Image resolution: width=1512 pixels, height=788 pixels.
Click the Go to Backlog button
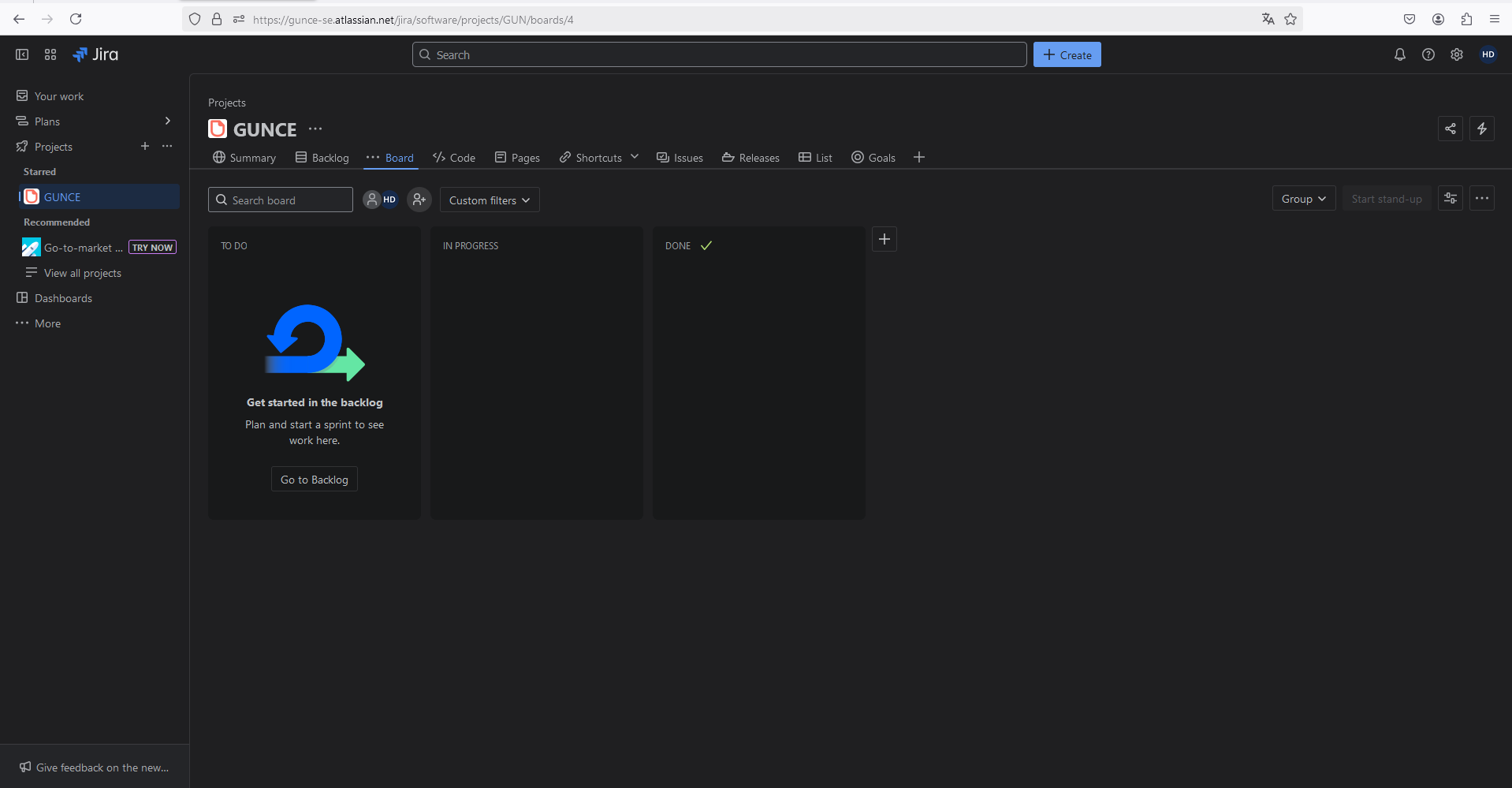coord(315,480)
